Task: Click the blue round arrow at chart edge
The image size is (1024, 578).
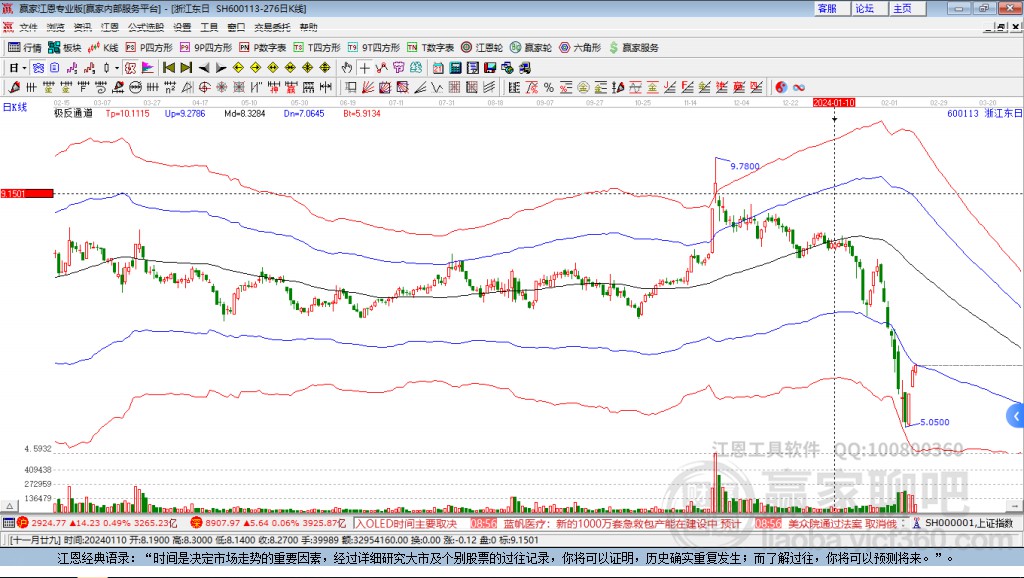Action: [x=1015, y=415]
